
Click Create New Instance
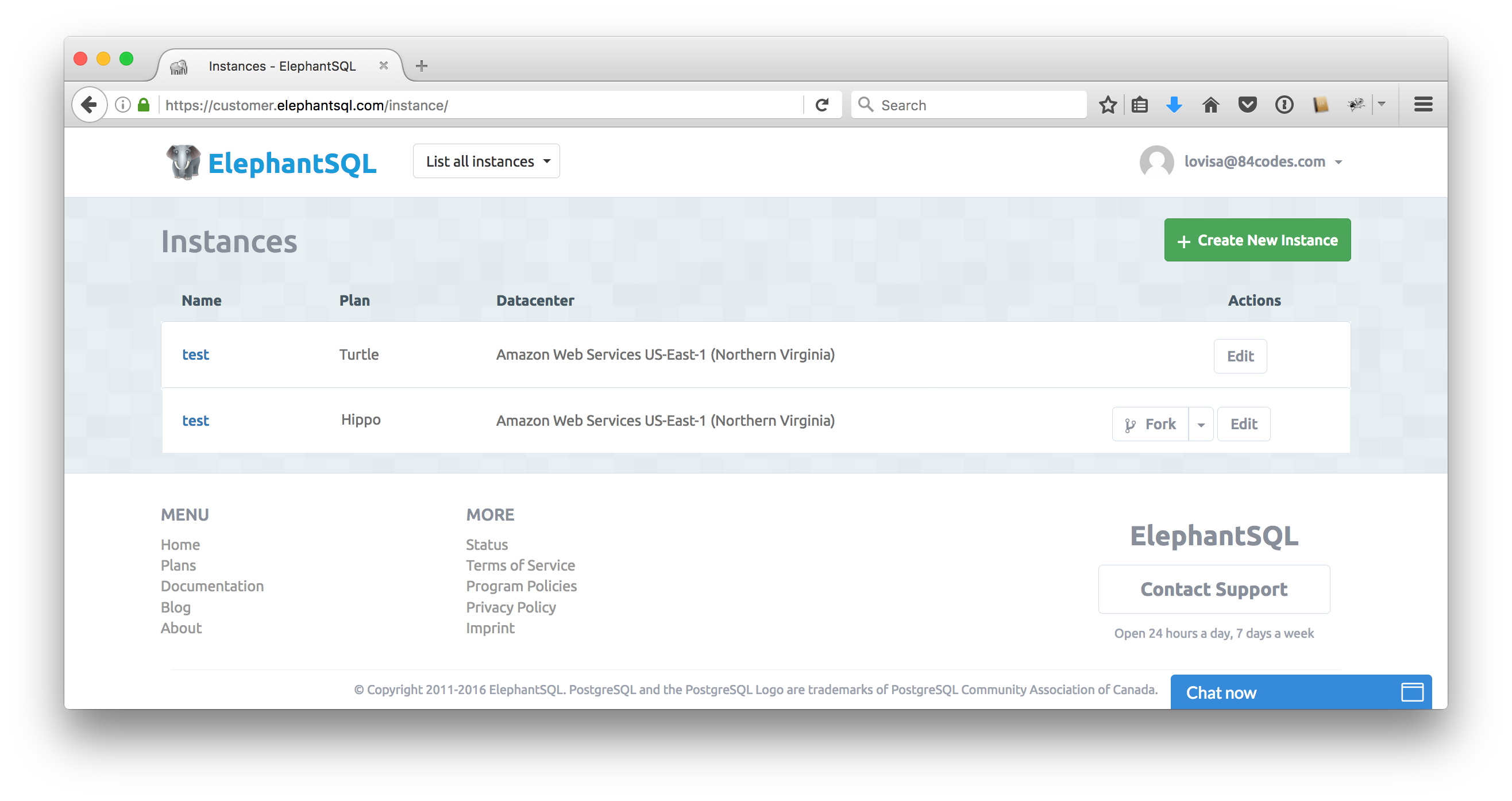coord(1258,240)
